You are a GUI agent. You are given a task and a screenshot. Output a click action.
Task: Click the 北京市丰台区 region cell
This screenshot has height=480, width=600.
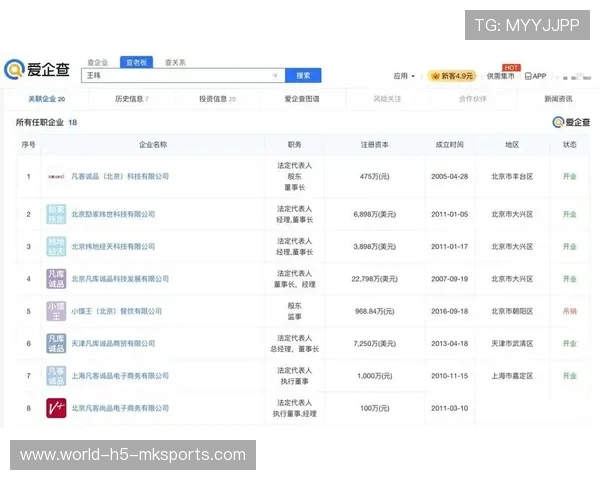tap(512, 176)
